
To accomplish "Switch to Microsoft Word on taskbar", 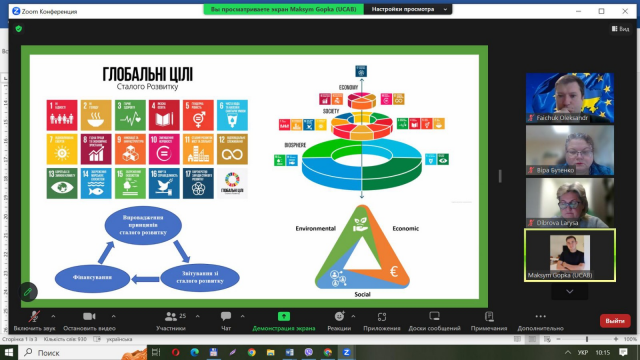I will (x=289, y=352).
